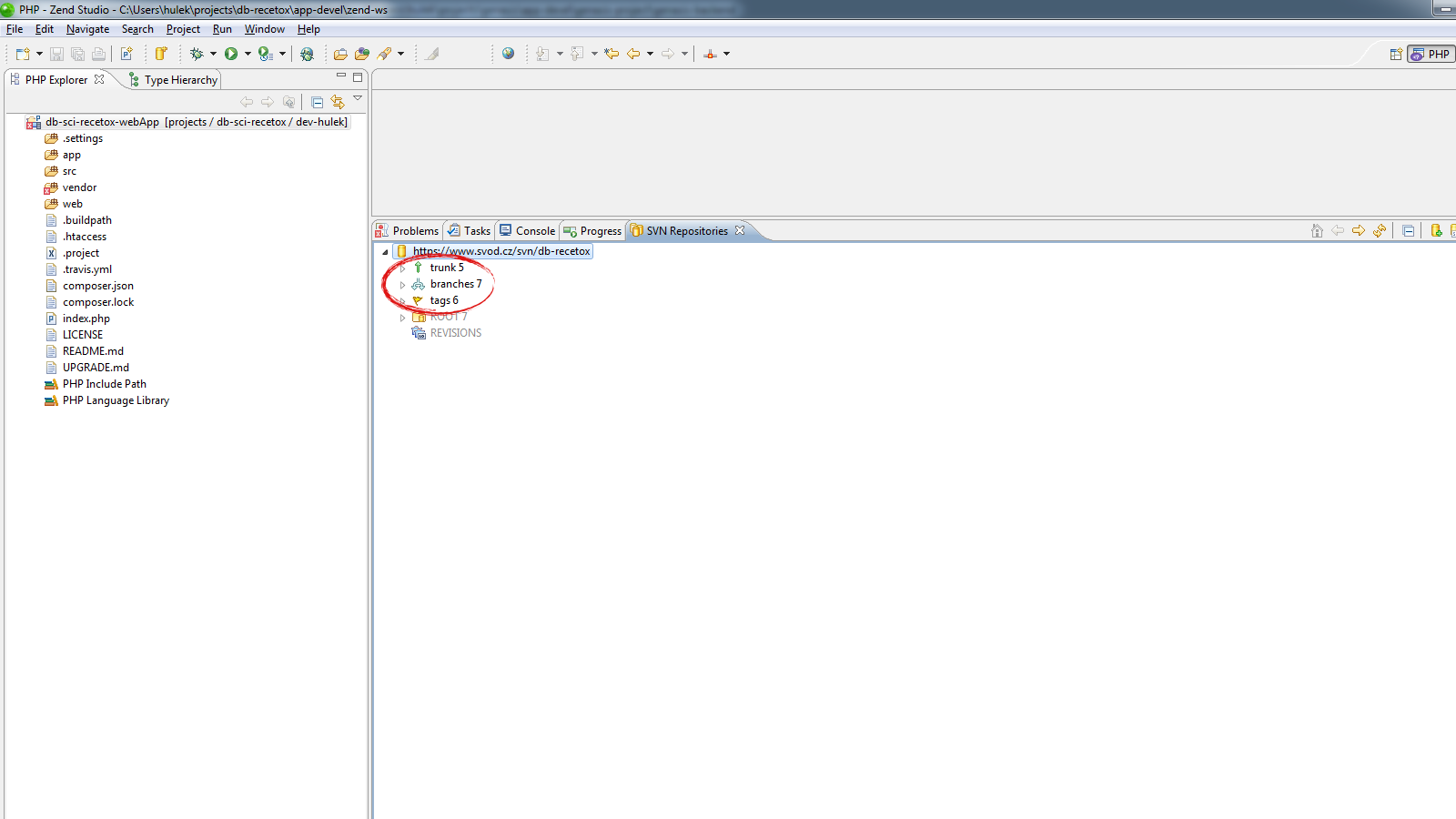Select the index.php file

[77, 318]
